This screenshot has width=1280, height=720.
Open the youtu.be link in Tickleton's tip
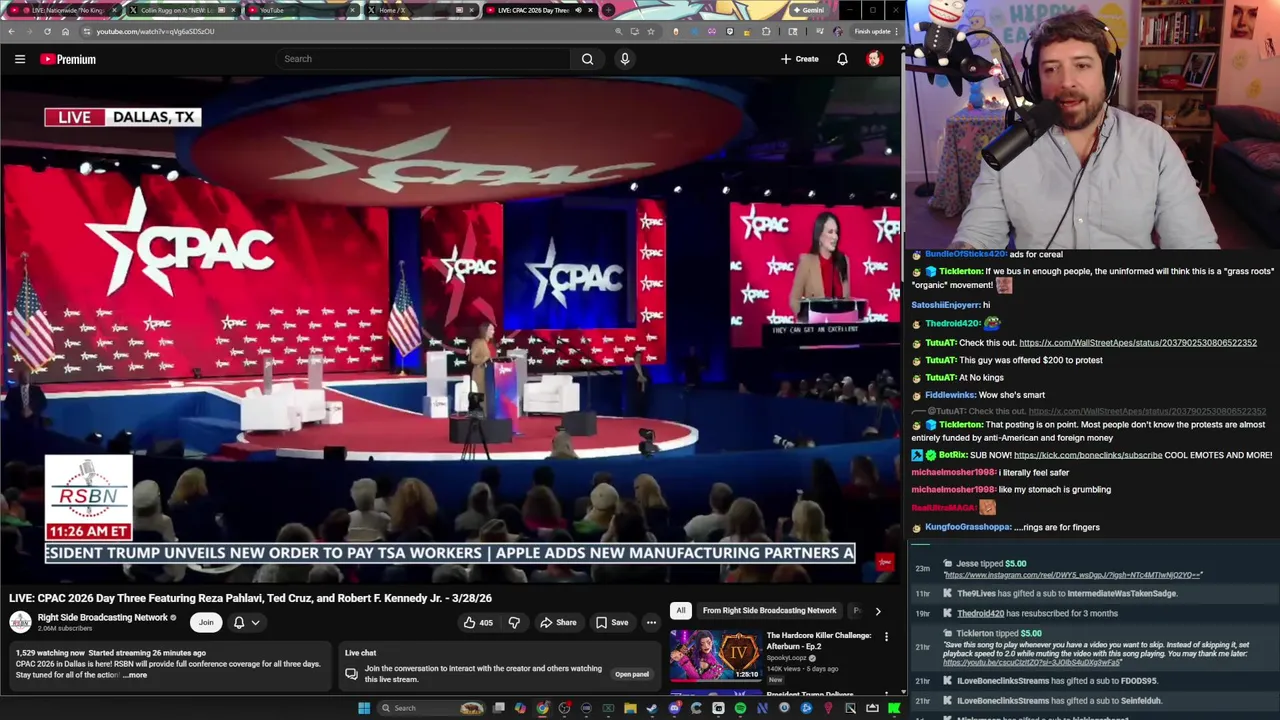[1032, 662]
